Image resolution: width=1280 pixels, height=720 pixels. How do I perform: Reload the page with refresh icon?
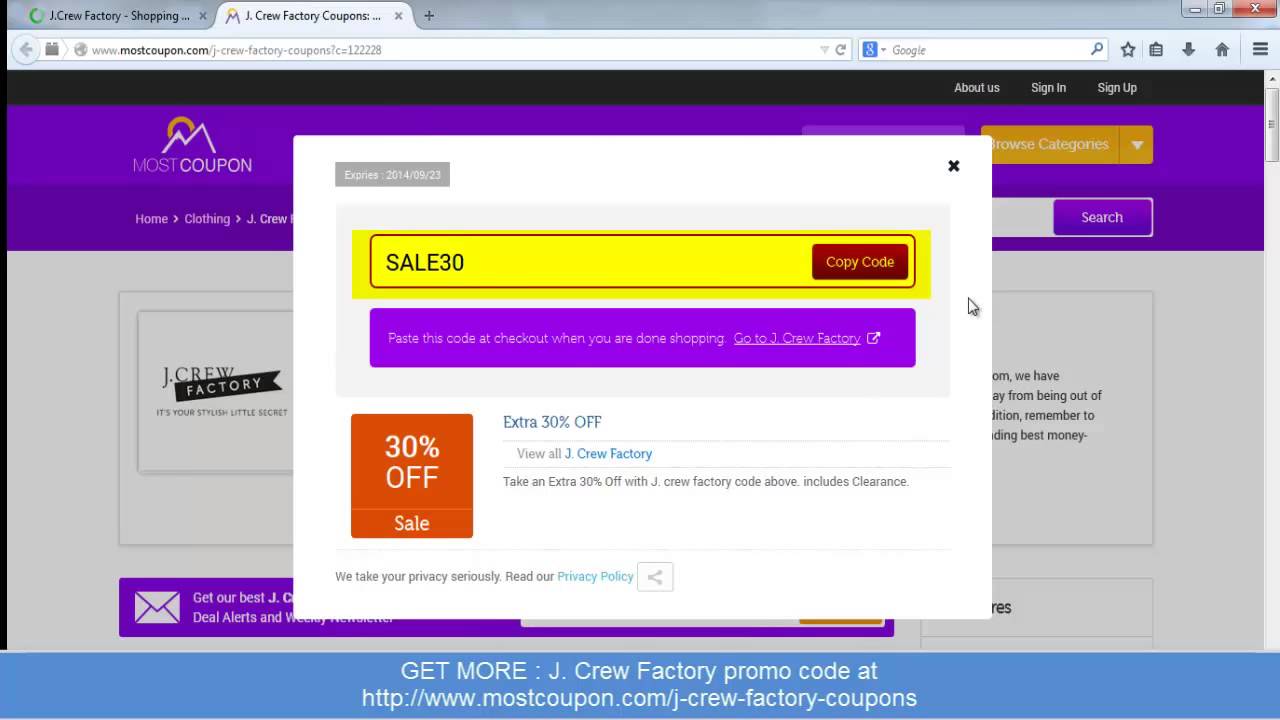tap(841, 49)
